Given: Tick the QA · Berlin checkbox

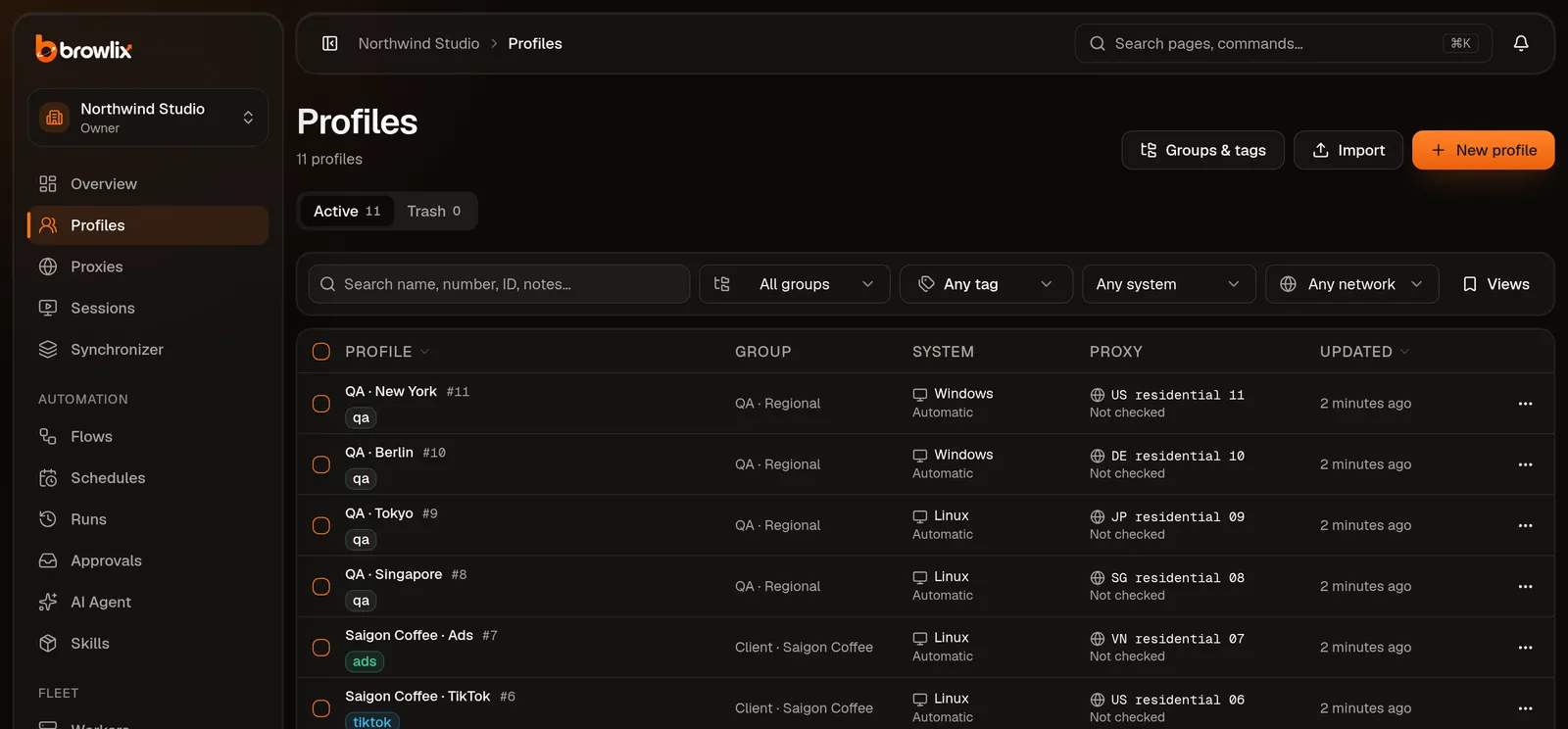Looking at the screenshot, I should (x=321, y=464).
